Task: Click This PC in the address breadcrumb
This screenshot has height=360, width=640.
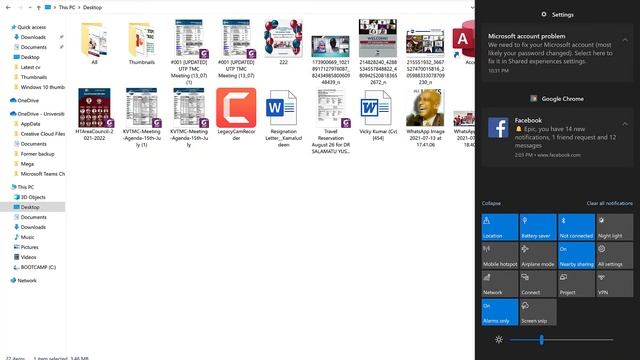Action: tap(67, 7)
